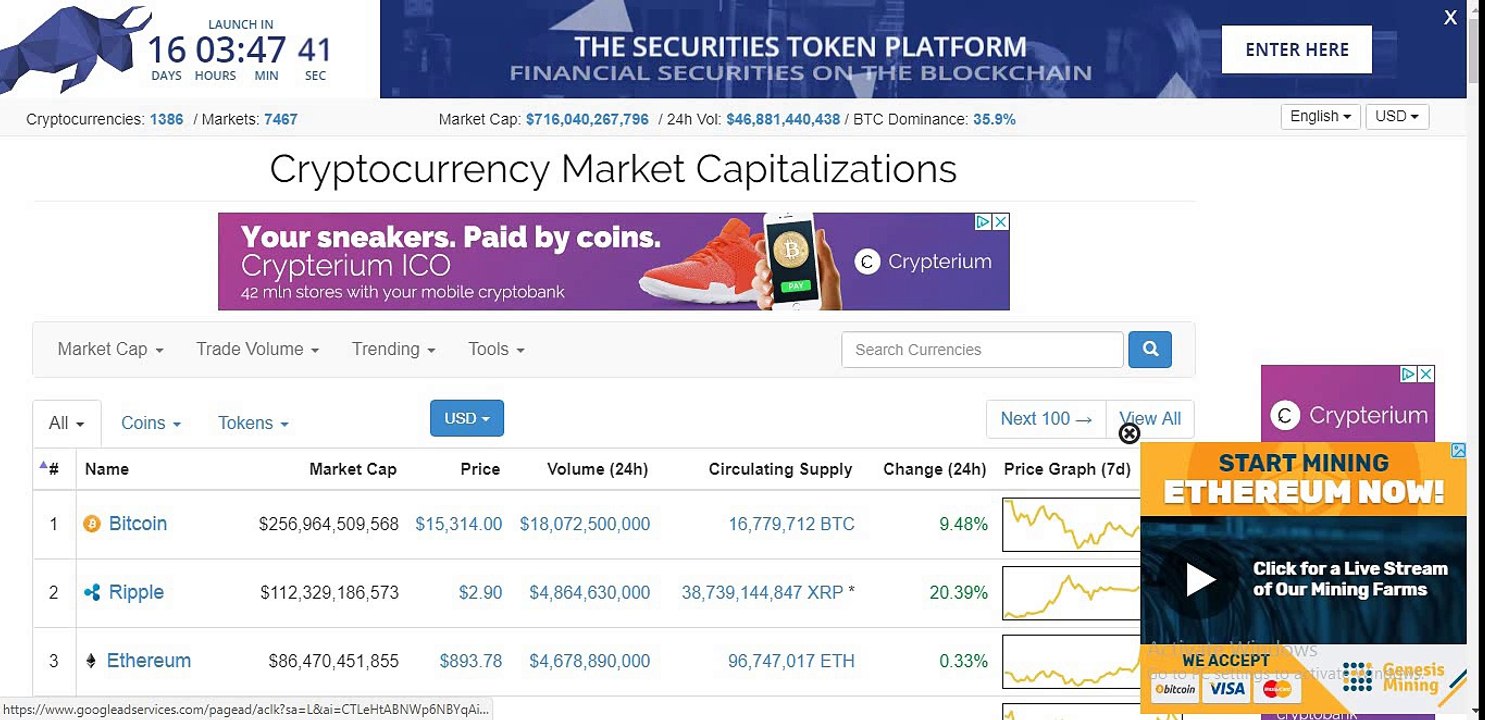Click the Ethereum diamond icon
1485x720 pixels.
click(91, 661)
